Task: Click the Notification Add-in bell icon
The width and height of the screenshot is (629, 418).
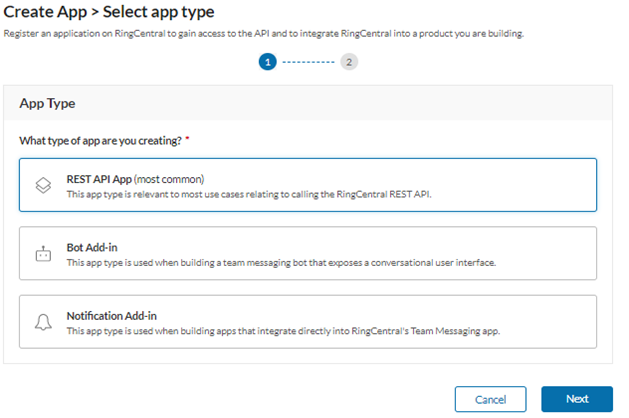Action: [x=43, y=322]
